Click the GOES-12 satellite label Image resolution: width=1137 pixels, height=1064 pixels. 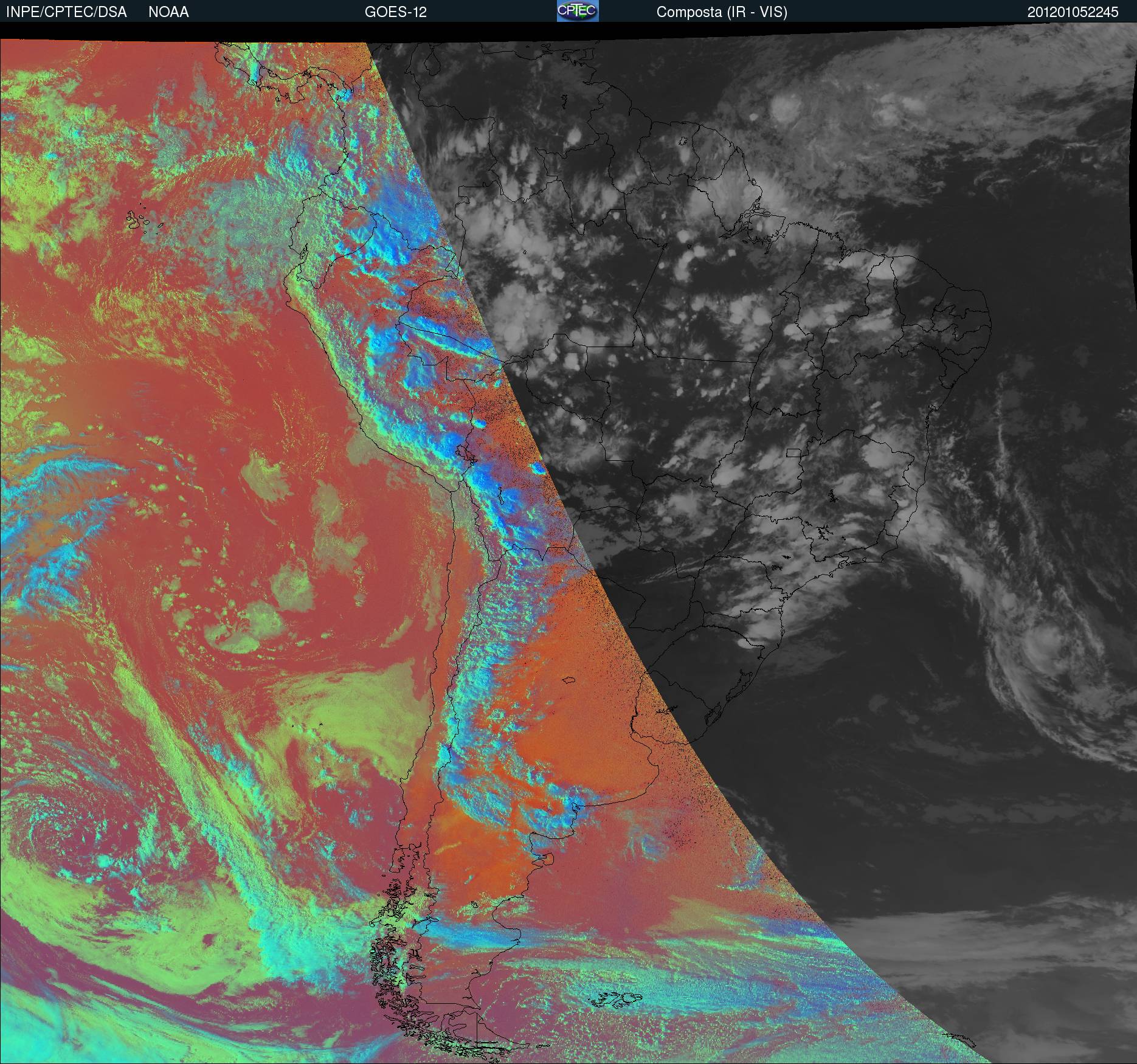click(x=395, y=12)
